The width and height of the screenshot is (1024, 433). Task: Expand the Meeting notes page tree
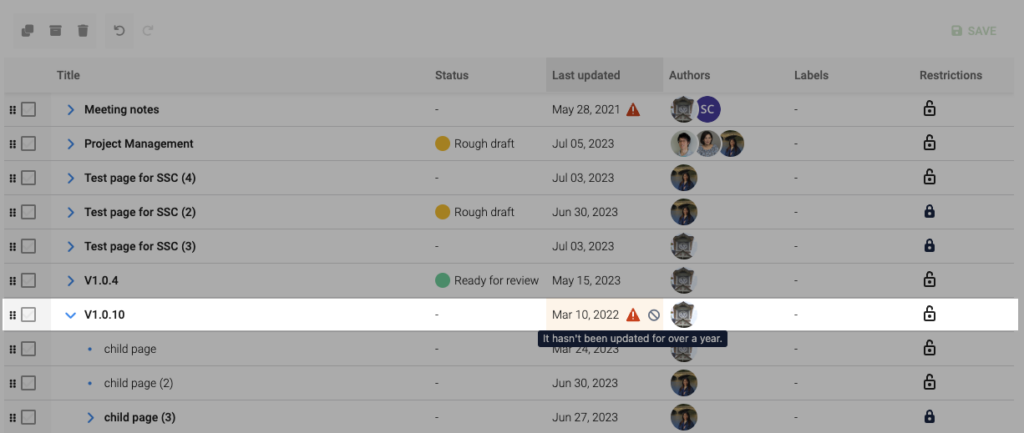[70, 109]
